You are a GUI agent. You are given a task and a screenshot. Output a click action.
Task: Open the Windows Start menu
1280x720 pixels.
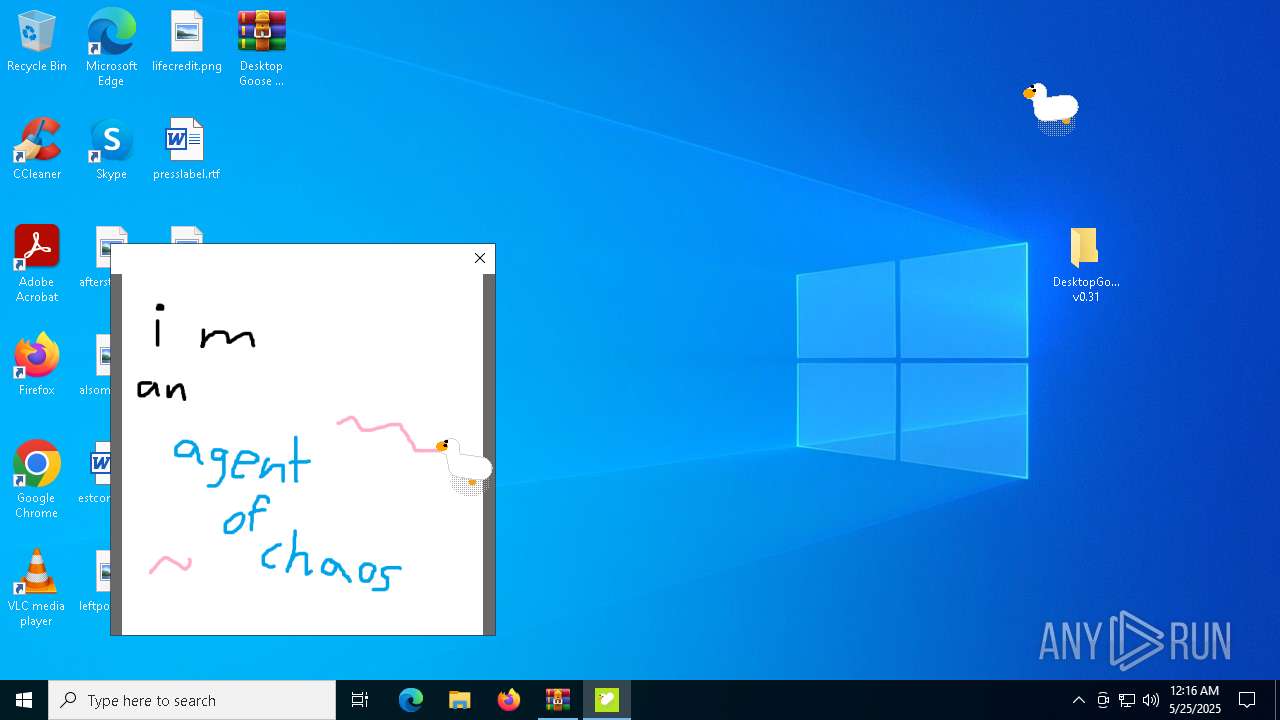(24, 700)
